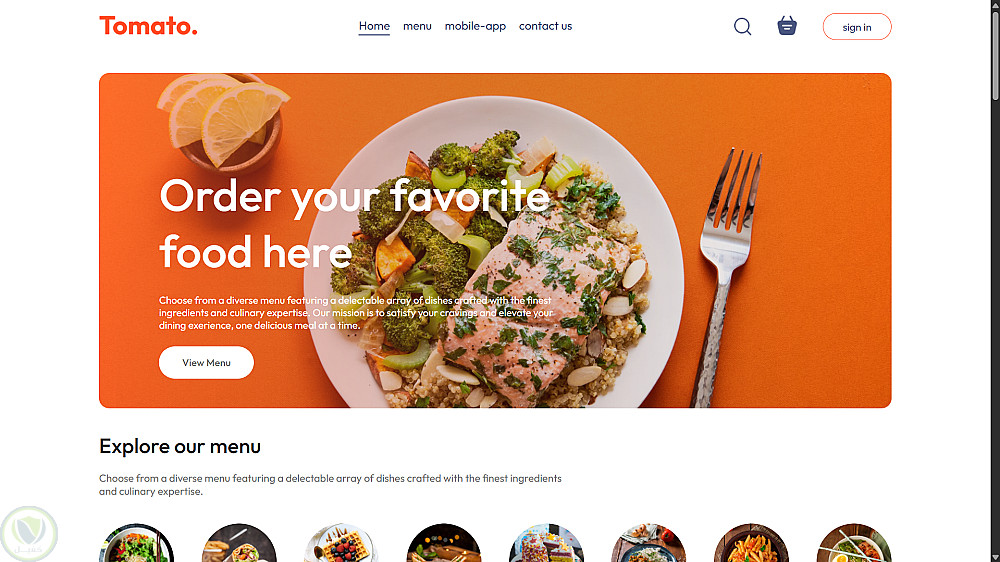Image resolution: width=1000 pixels, height=562 pixels.
Task: Select the rolls wrap category image
Action: tap(239, 543)
